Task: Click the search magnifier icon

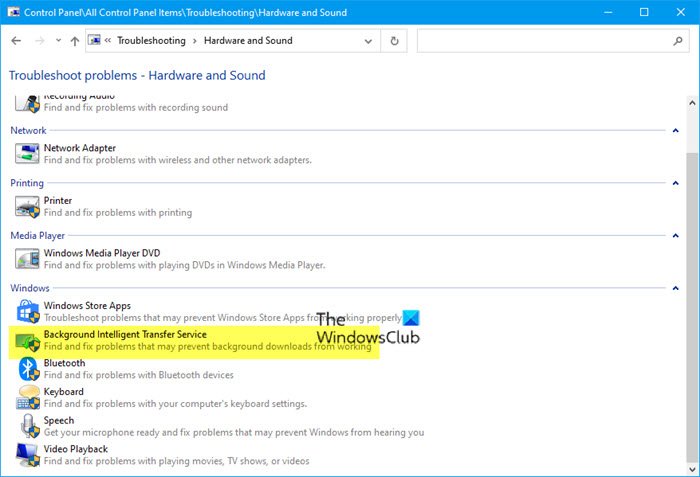Action: pyautogui.click(x=678, y=41)
